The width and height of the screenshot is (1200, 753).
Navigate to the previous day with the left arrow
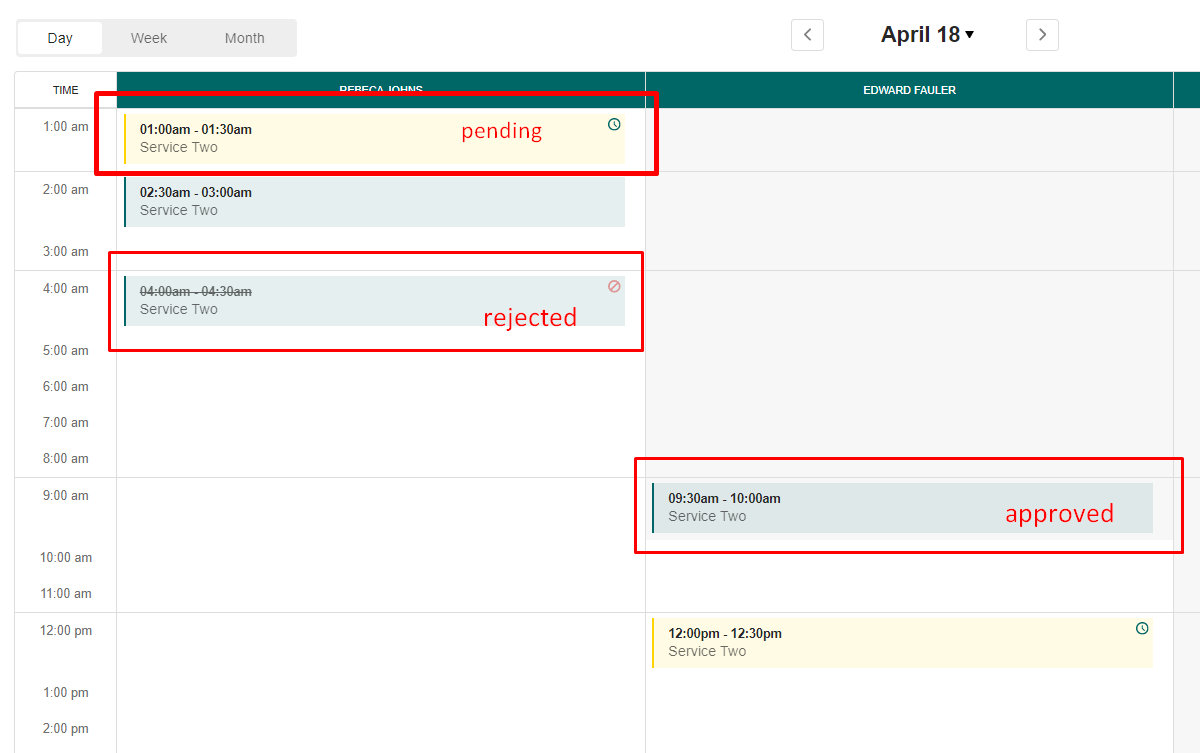pyautogui.click(x=807, y=34)
